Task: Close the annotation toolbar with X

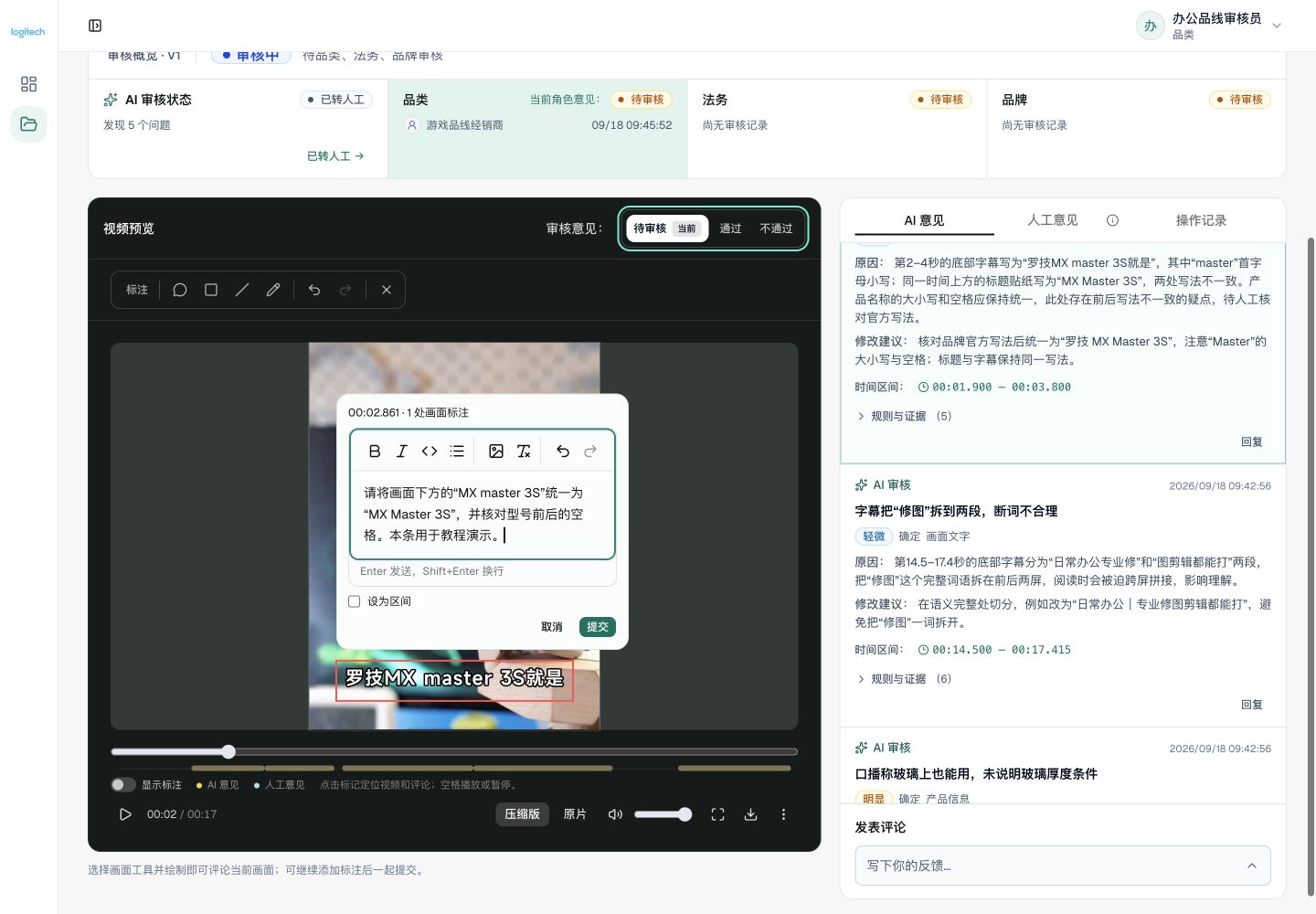Action: coord(387,290)
